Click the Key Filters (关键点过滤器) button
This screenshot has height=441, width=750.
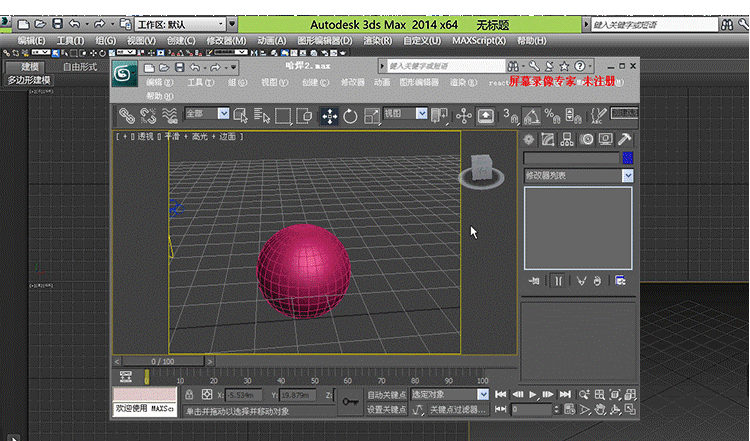(x=455, y=410)
